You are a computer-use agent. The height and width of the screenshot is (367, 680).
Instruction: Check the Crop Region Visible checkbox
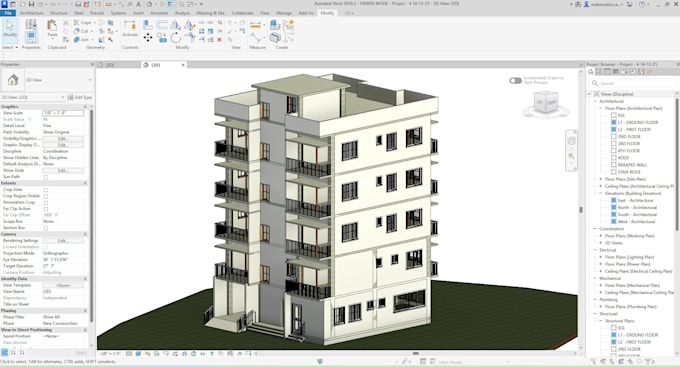click(46, 196)
